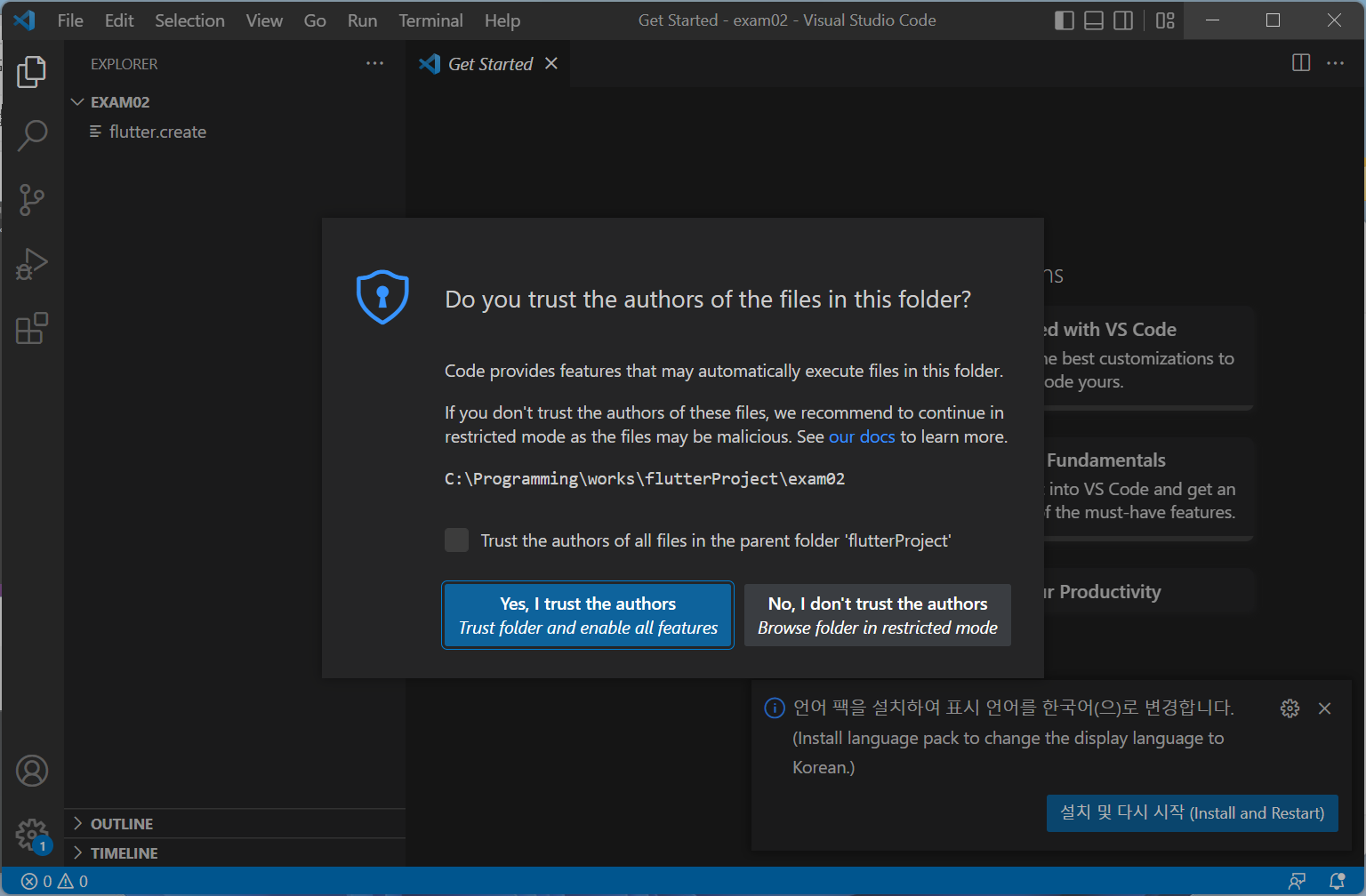
Task: Open the Run menu
Action: click(x=362, y=20)
